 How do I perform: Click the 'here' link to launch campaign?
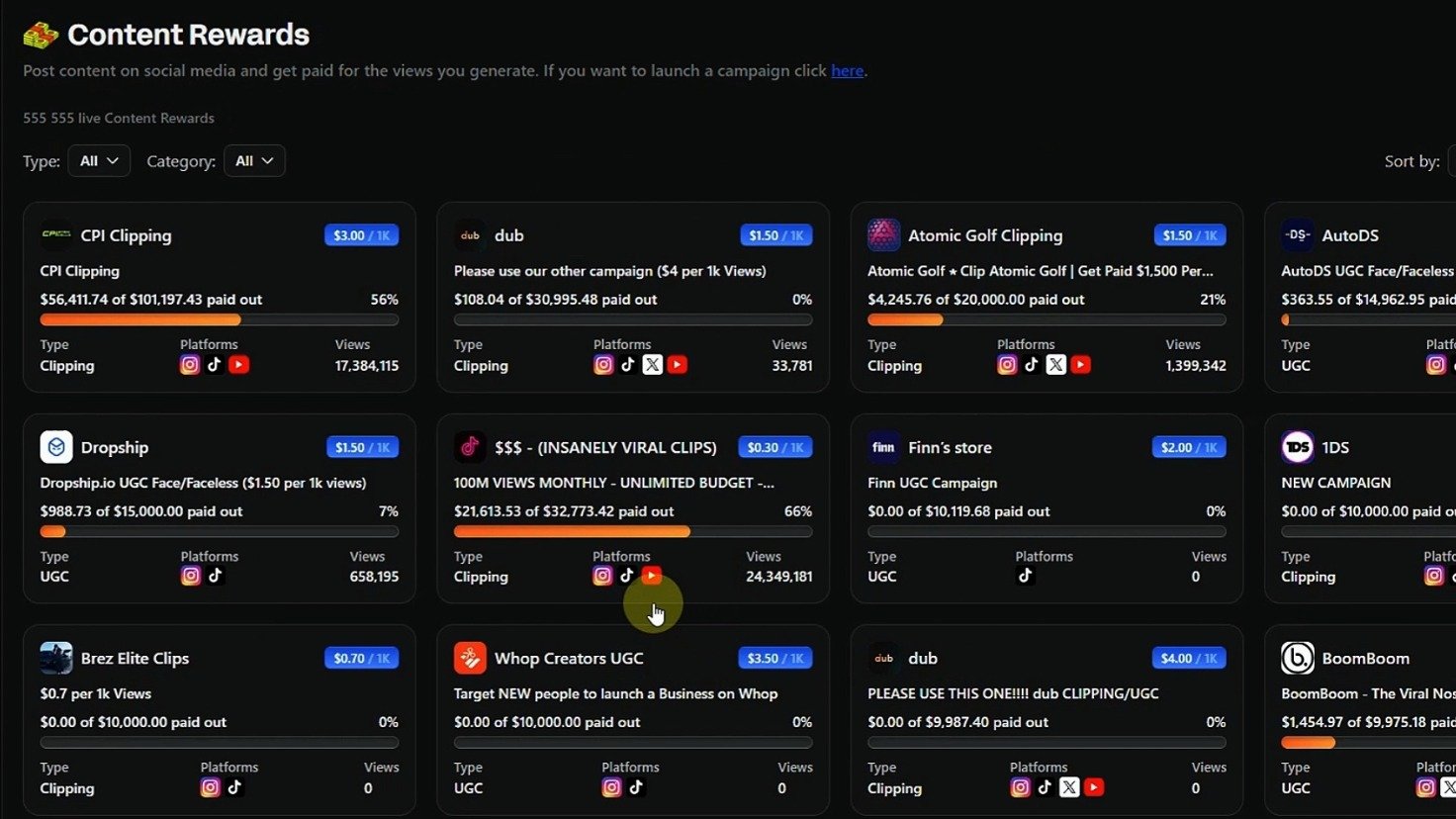pyautogui.click(x=847, y=71)
